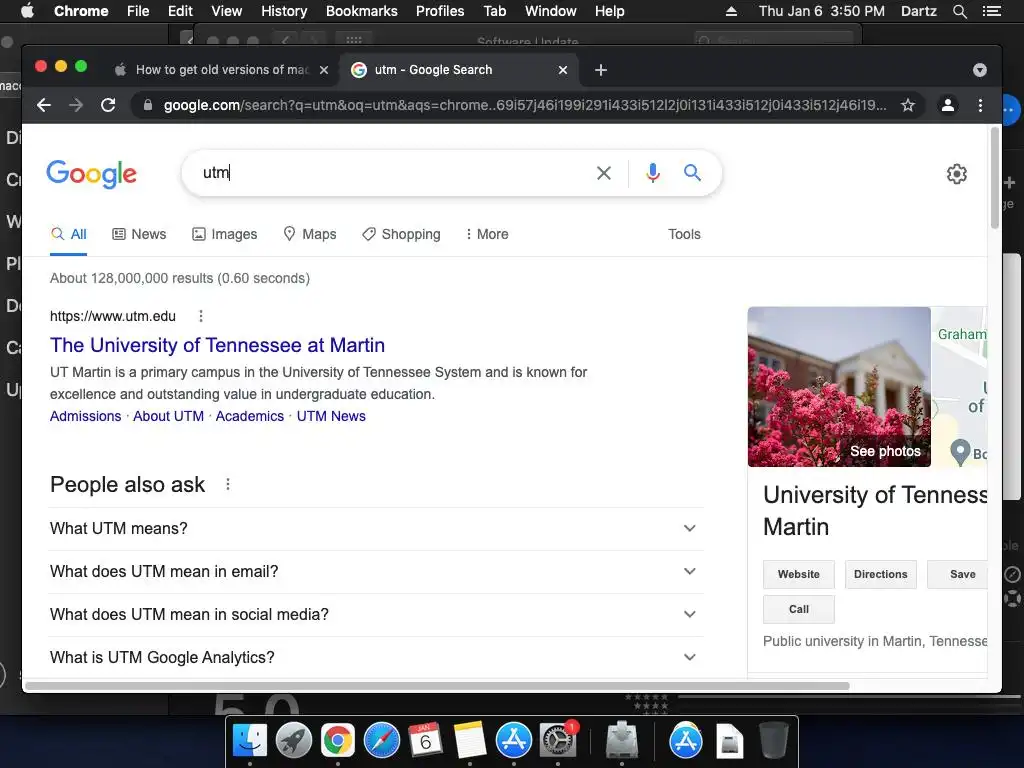This screenshot has height=768, width=1024.
Task: Clear the search box with the X icon
Action: [604, 173]
